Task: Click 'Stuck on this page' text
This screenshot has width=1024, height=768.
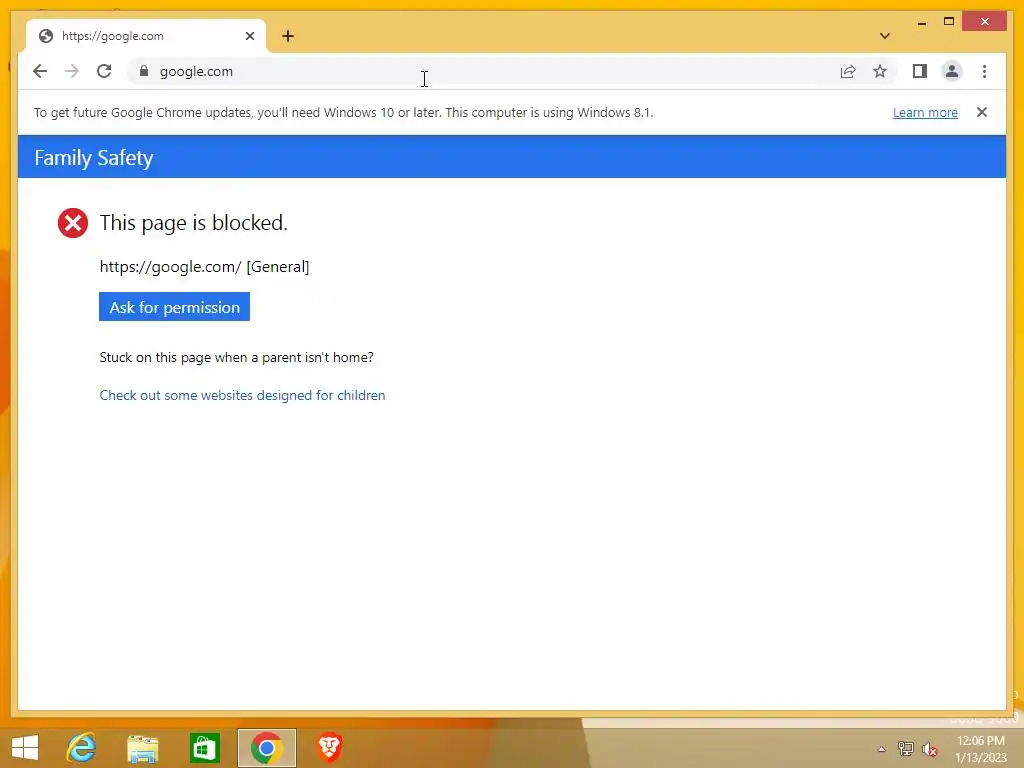Action: point(236,357)
